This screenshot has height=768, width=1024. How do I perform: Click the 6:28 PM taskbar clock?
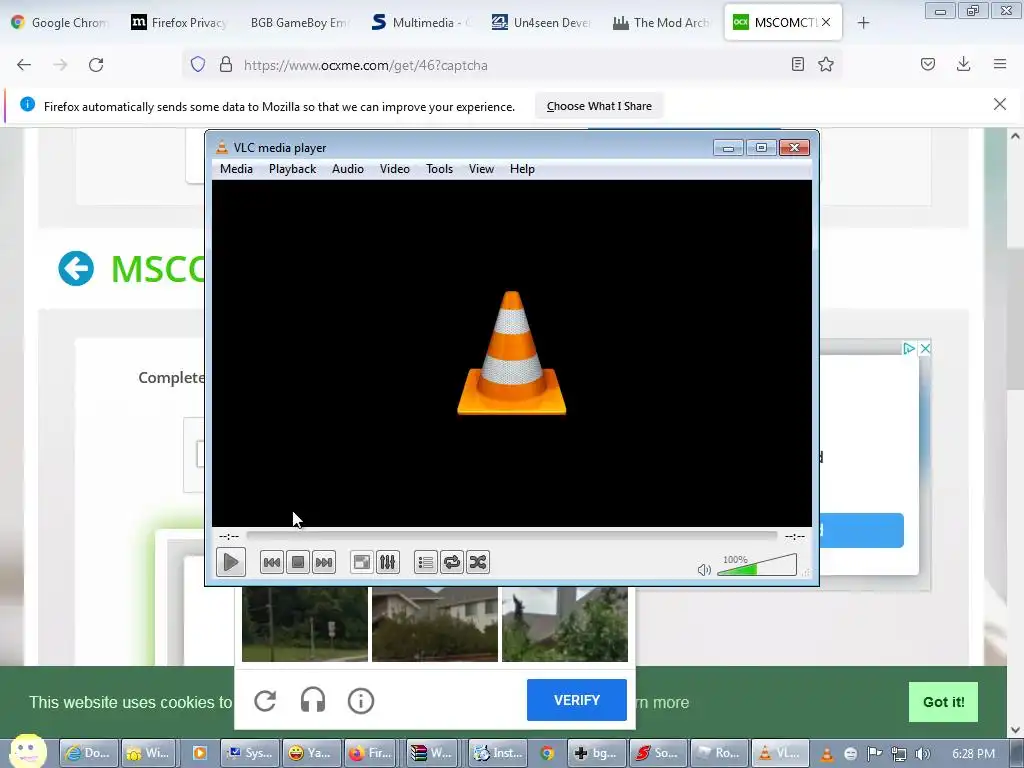973,754
